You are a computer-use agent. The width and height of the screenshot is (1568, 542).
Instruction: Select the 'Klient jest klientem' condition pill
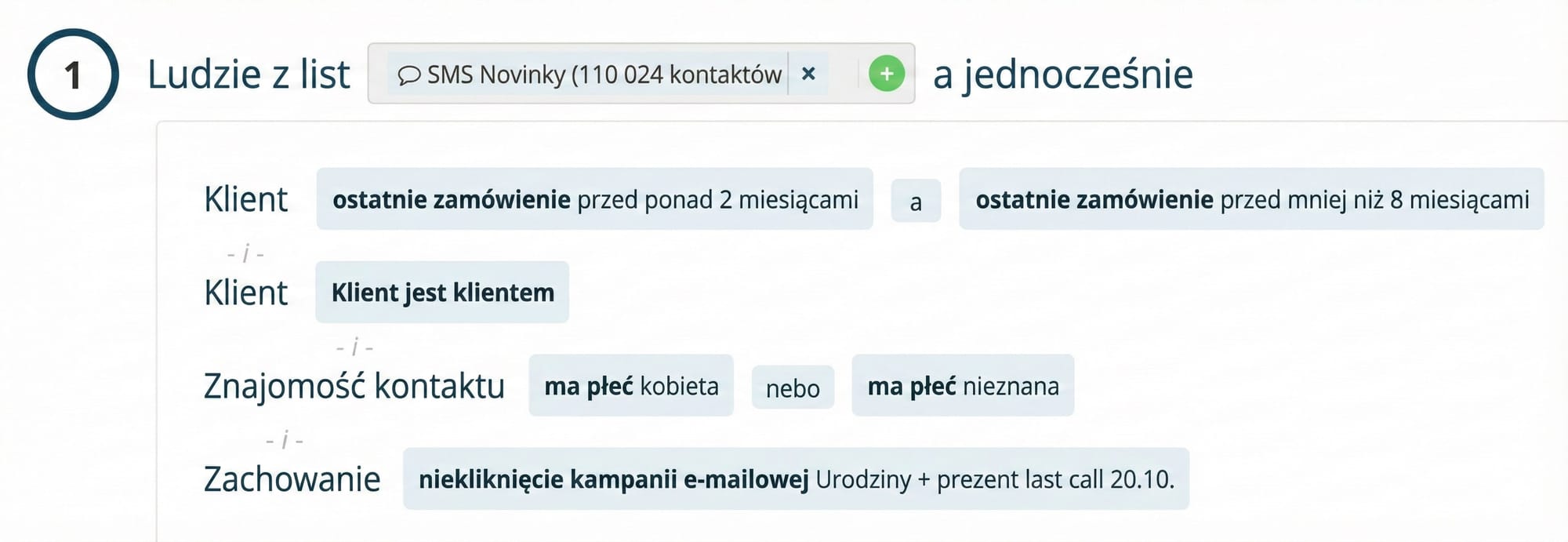[x=441, y=293]
